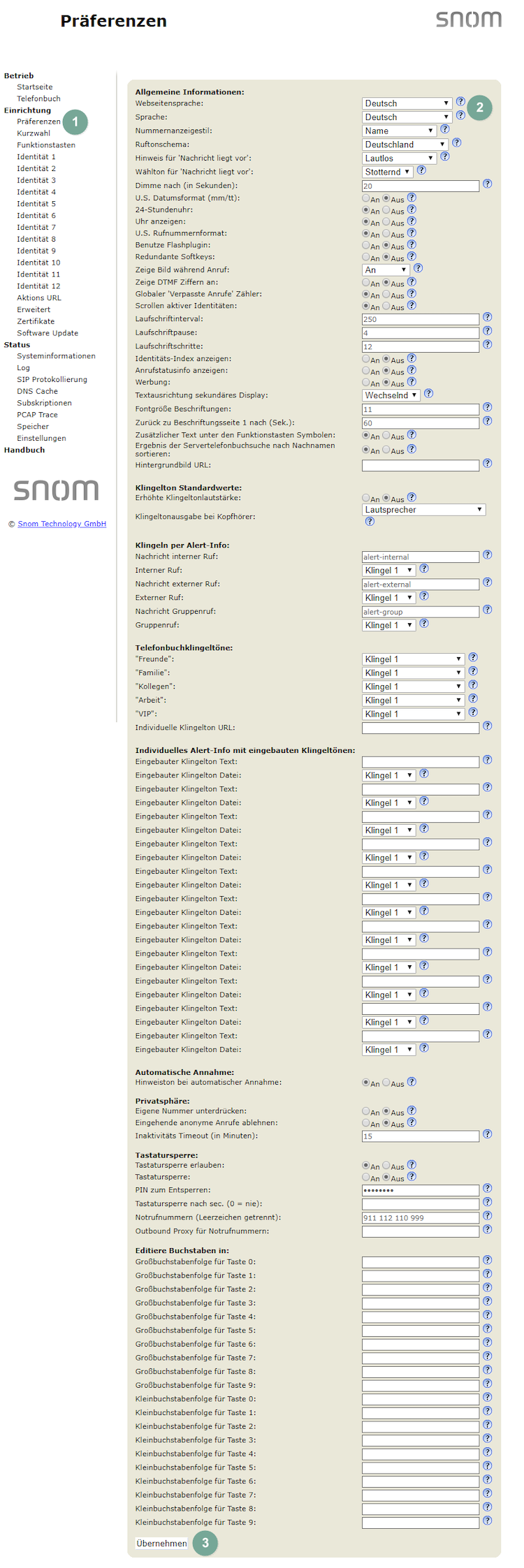
Task: Set 24-Stundenuhr to Aus
Action: tap(386, 210)
